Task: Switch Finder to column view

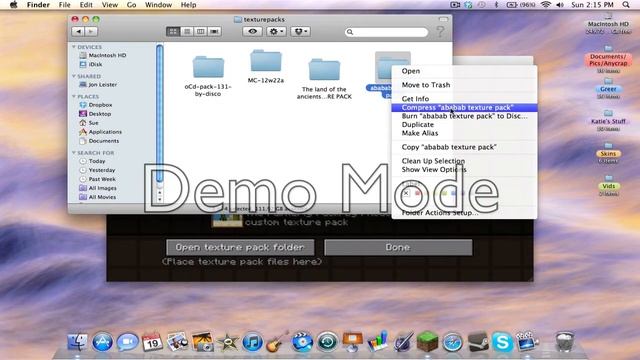Action: click(201, 31)
